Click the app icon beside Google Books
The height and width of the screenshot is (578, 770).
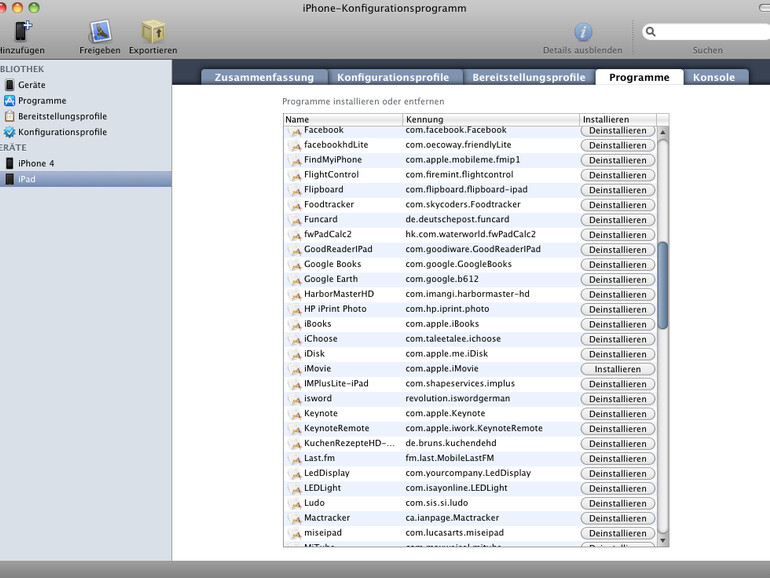pos(295,265)
